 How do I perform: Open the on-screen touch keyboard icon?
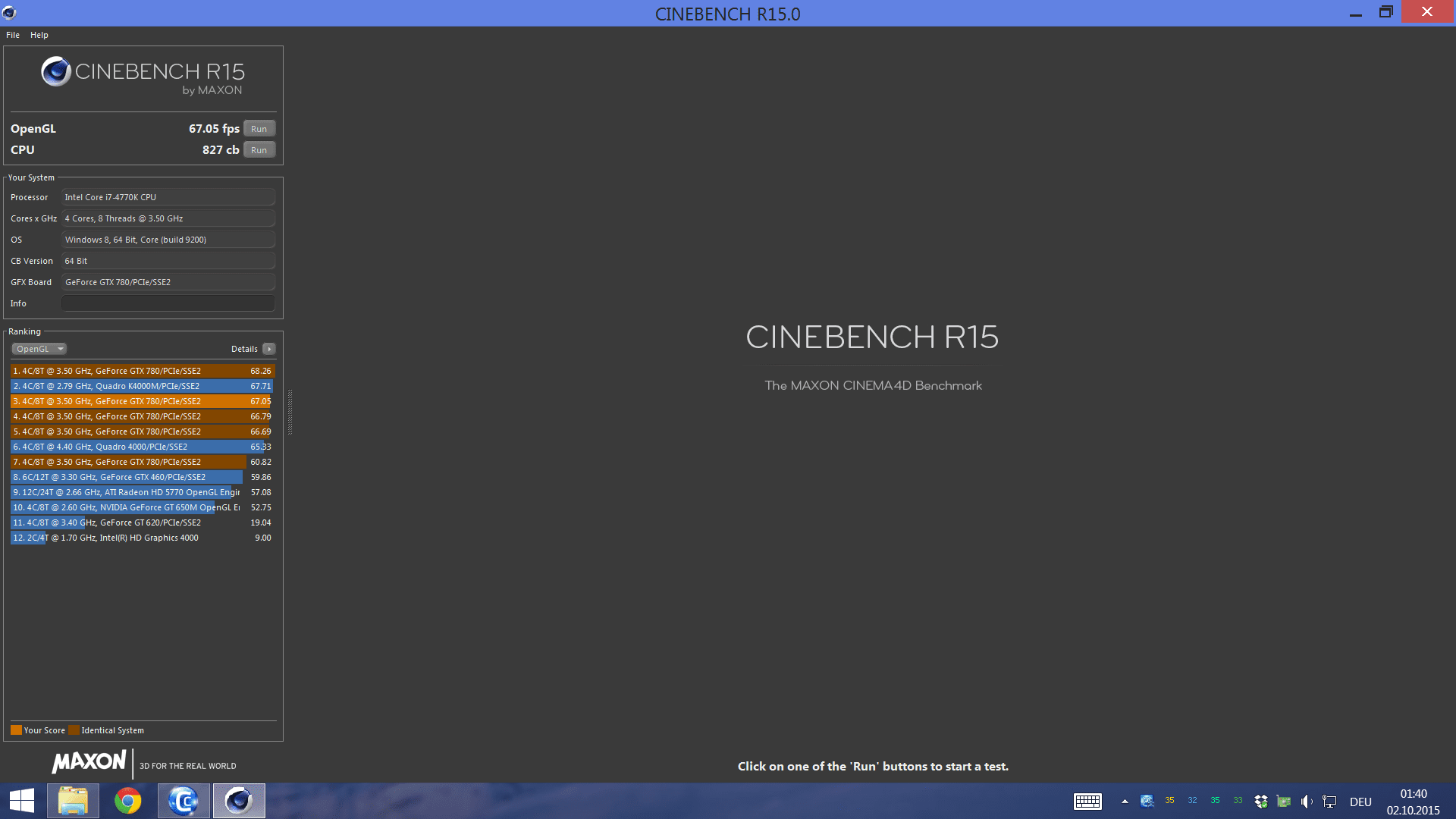1087,802
